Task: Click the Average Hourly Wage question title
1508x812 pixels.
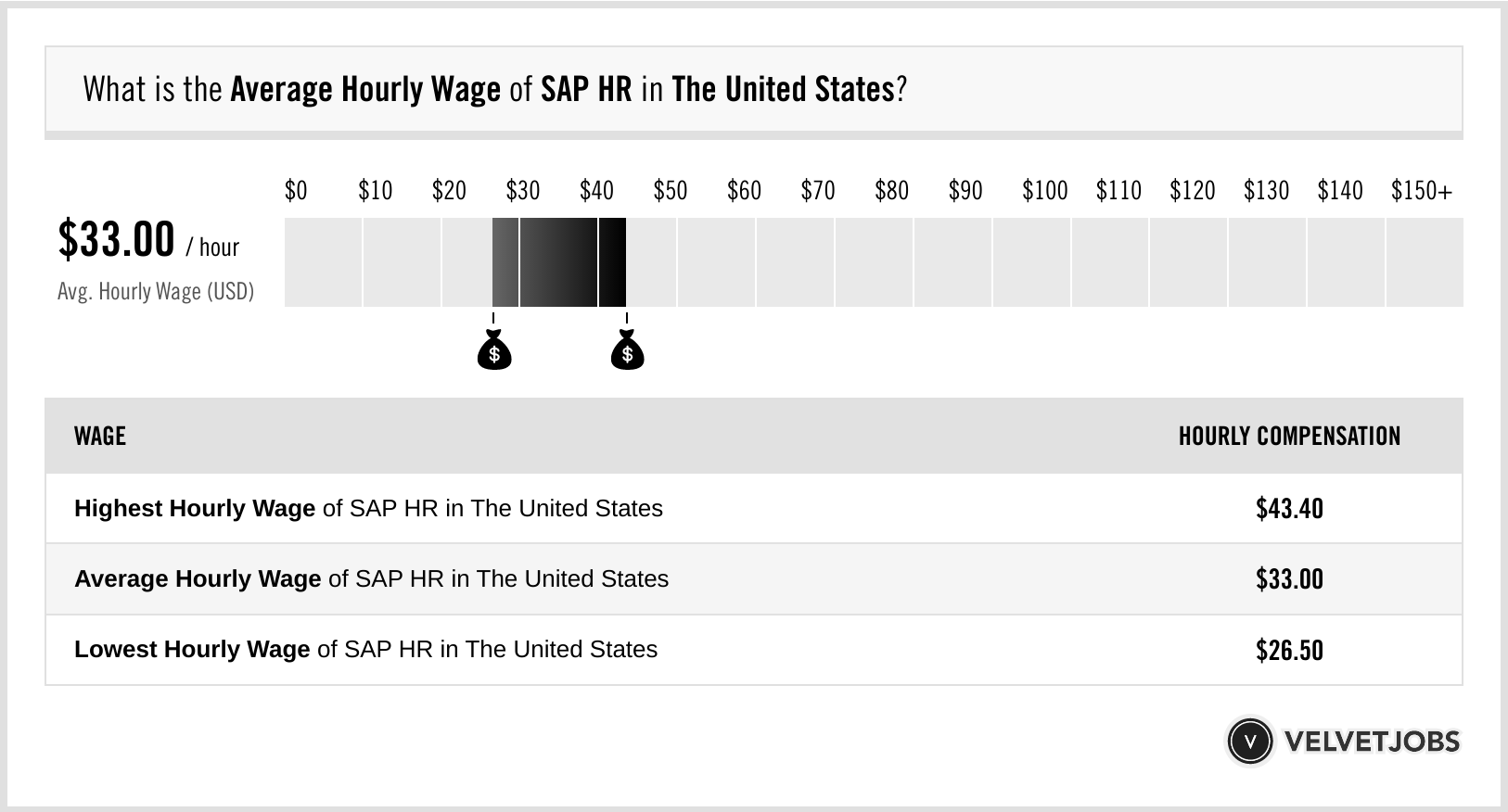Action: coord(494,90)
